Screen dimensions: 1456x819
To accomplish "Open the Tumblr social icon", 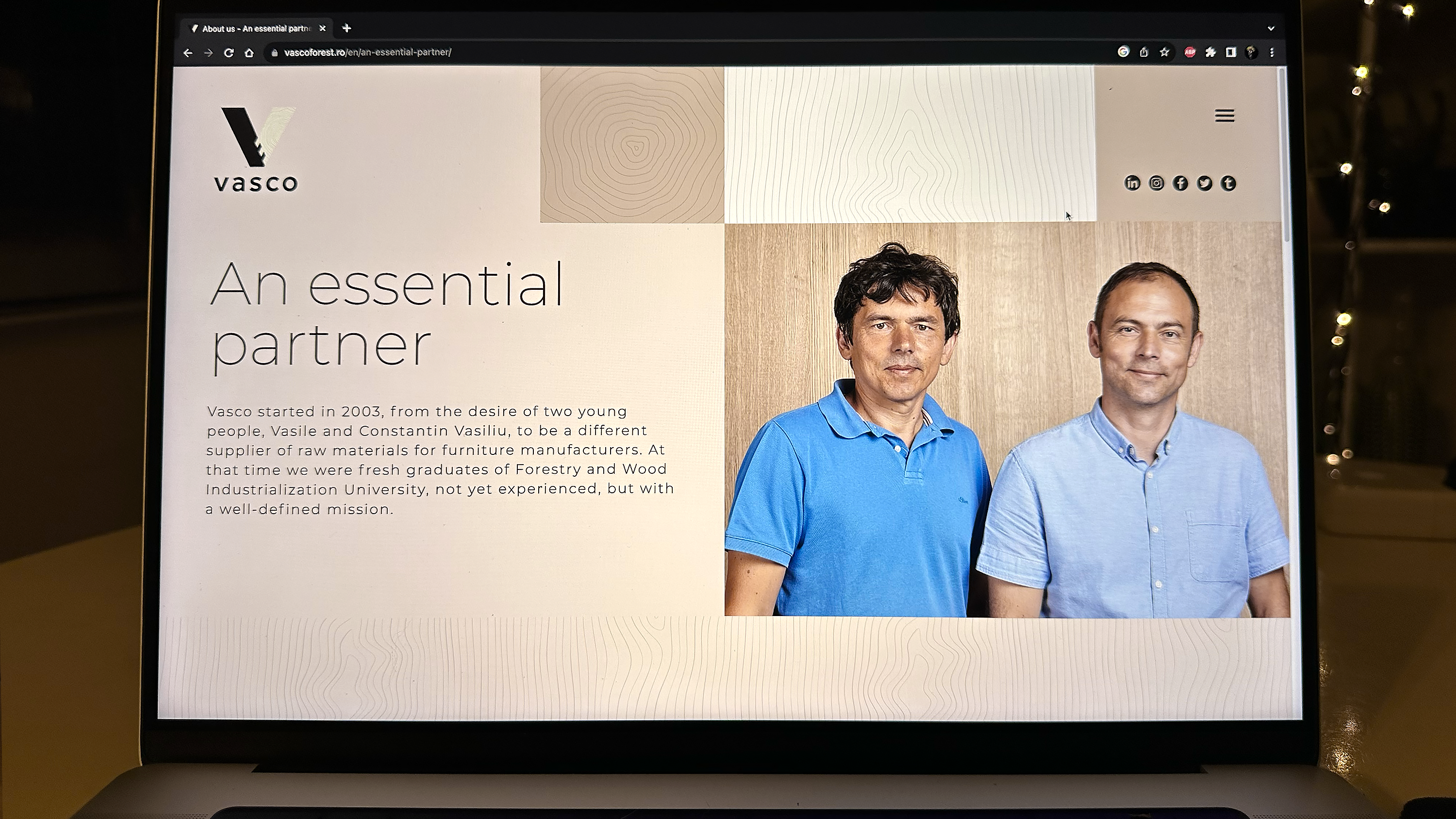I will click(x=1228, y=183).
